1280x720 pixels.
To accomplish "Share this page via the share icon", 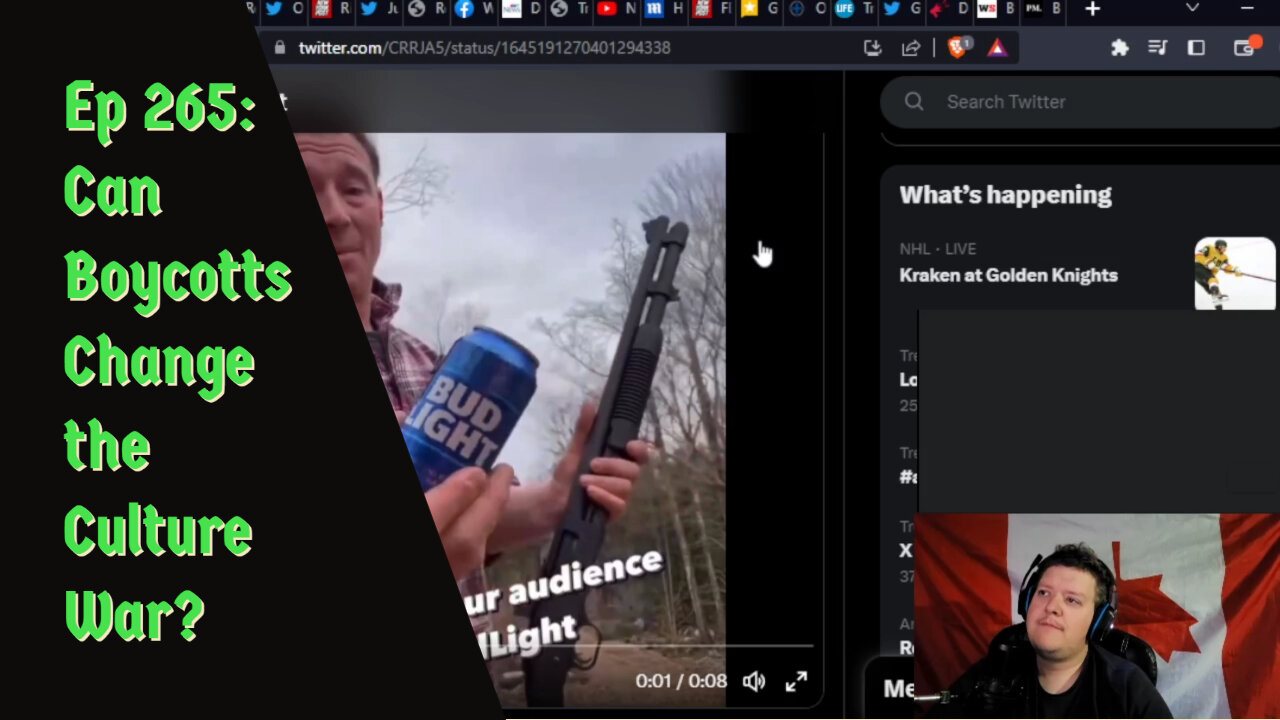I will pyautogui.click(x=911, y=47).
